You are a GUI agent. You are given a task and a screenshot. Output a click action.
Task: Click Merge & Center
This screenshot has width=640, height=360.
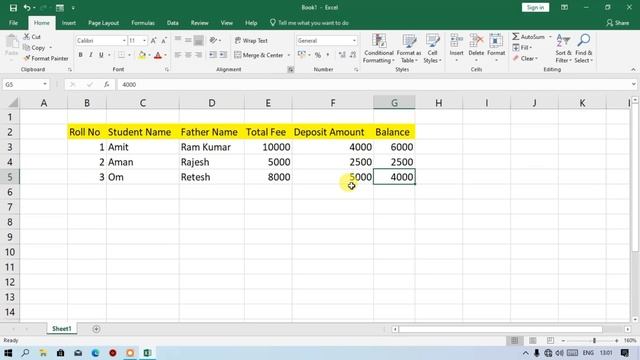click(x=259, y=55)
